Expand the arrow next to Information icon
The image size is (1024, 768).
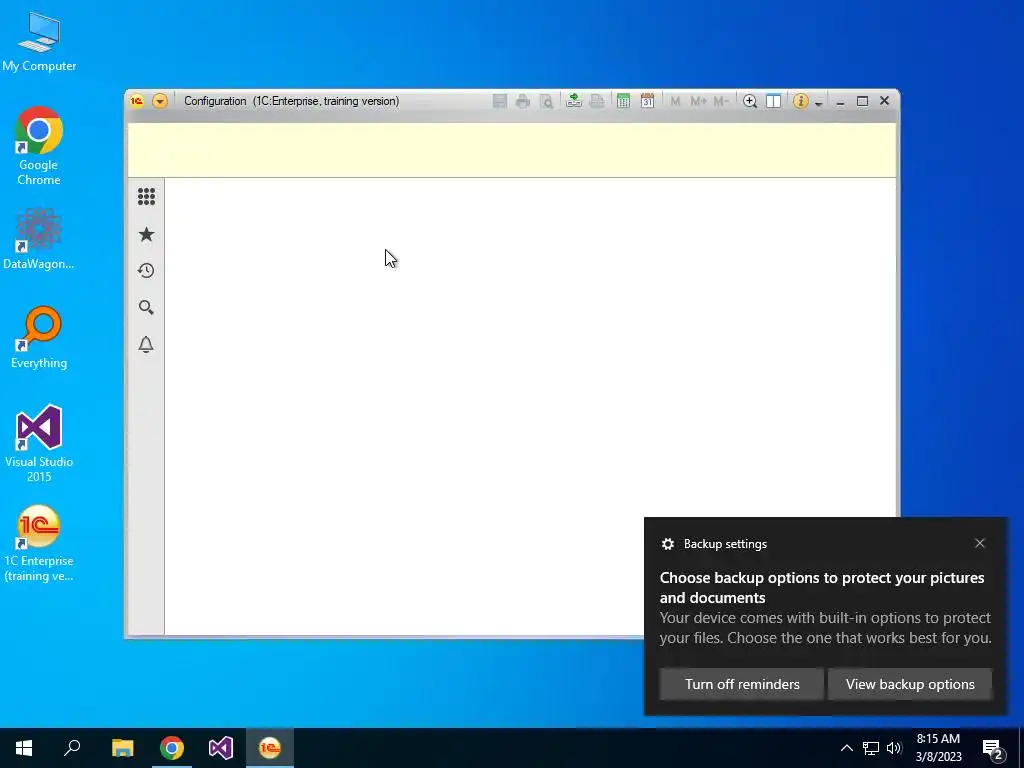818,103
